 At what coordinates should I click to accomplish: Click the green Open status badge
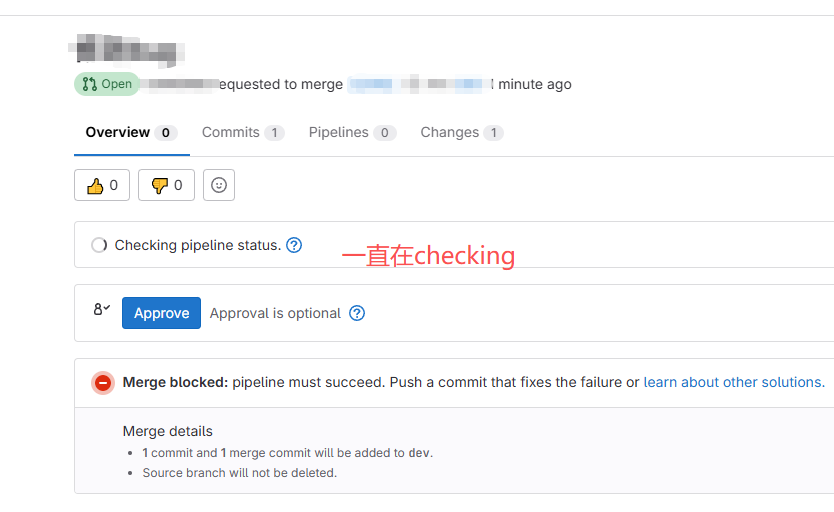point(107,84)
